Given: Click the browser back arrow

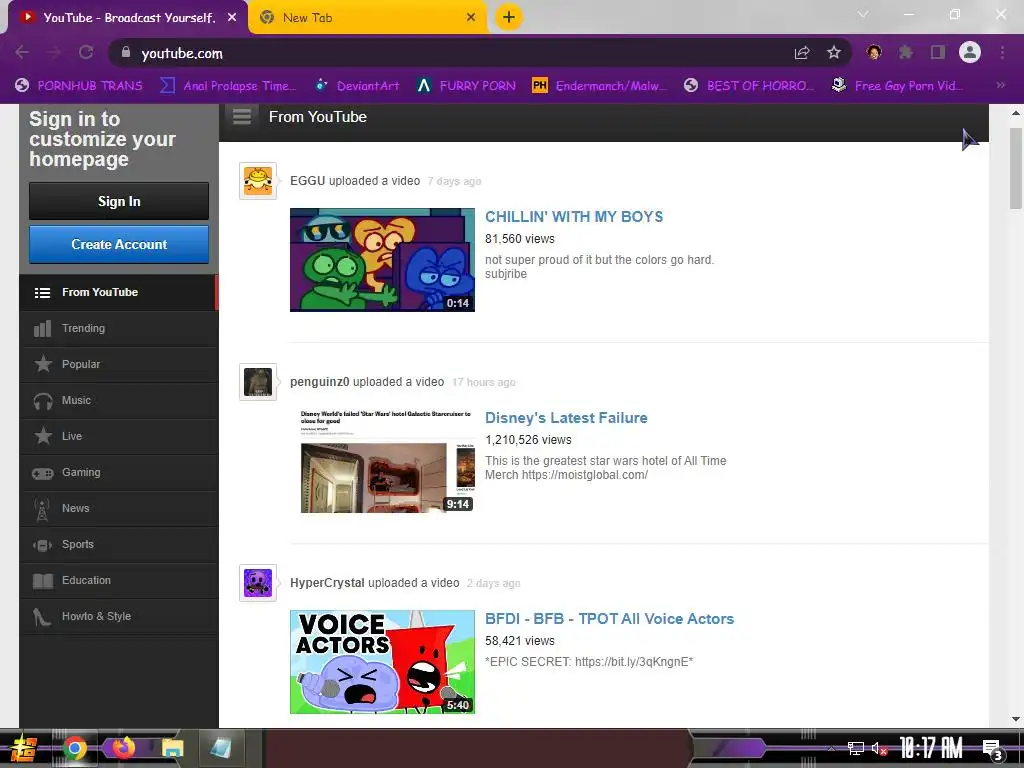Looking at the screenshot, I should pos(22,52).
